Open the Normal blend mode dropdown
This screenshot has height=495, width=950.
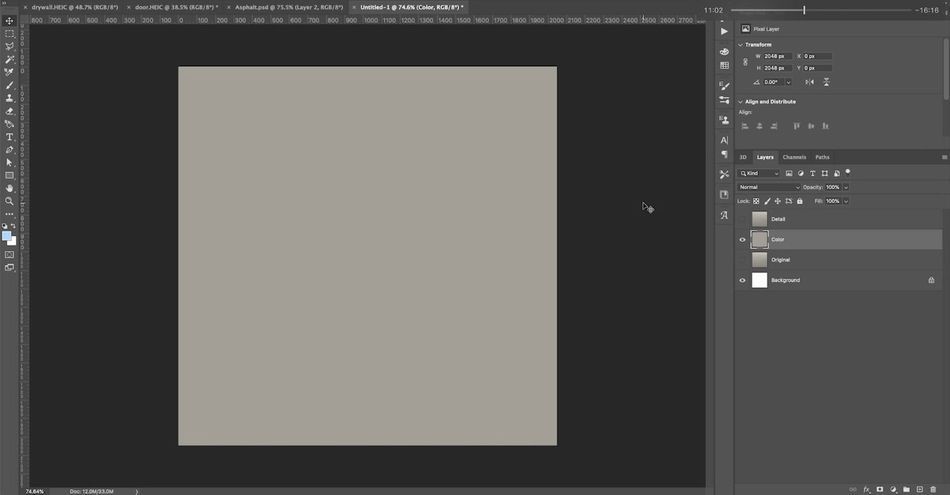pos(768,187)
